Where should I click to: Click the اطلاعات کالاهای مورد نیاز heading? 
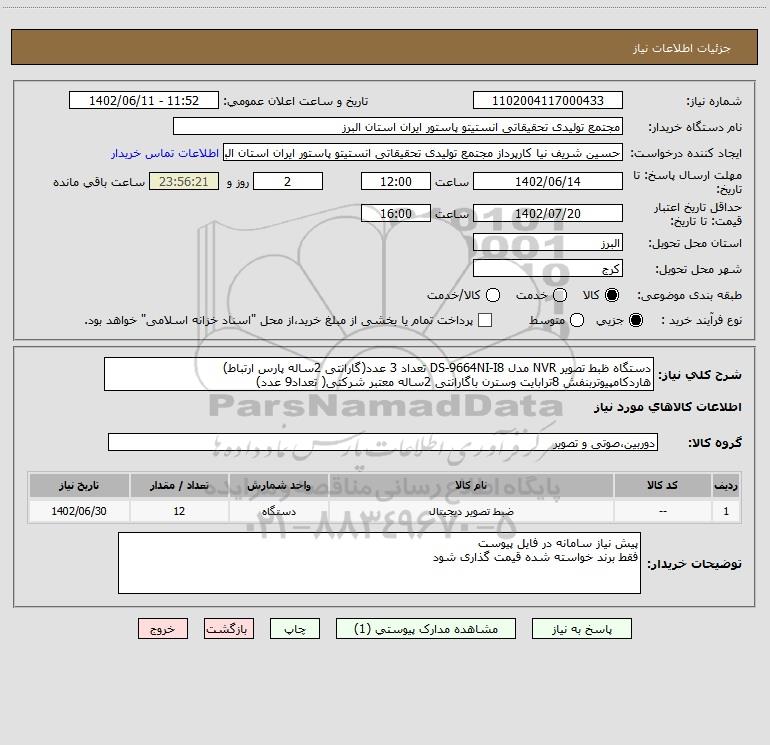pyautogui.click(x=668, y=407)
